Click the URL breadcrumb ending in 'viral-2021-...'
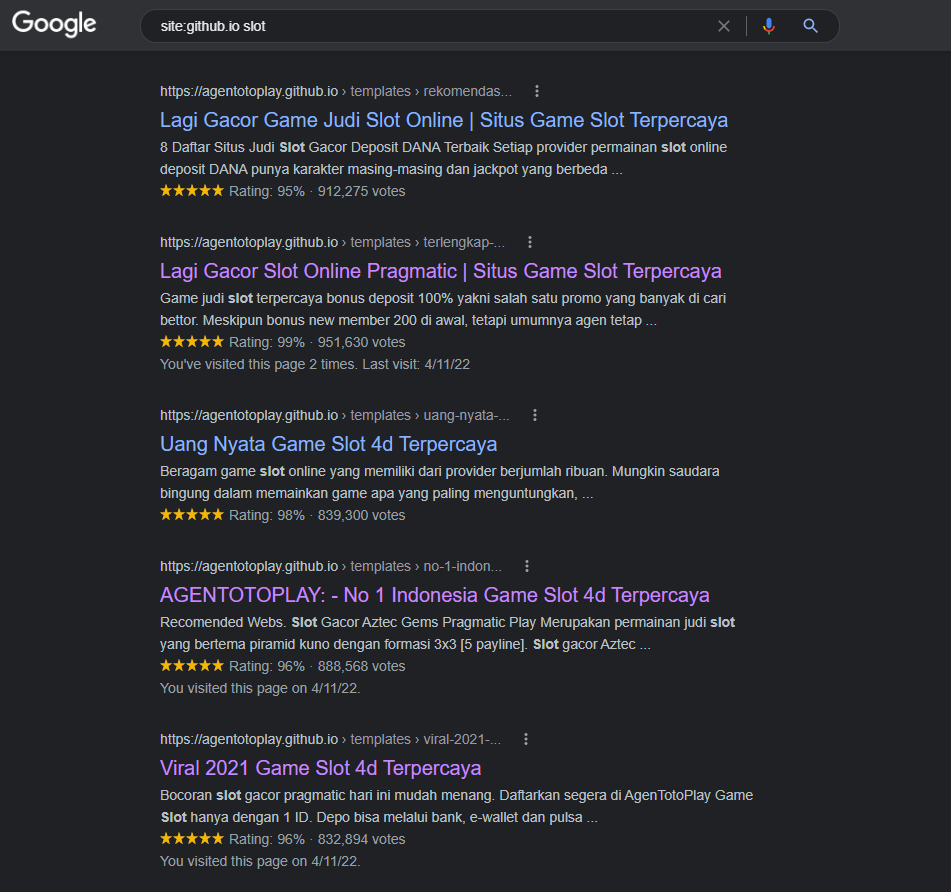This screenshot has height=892, width=951. (x=331, y=739)
